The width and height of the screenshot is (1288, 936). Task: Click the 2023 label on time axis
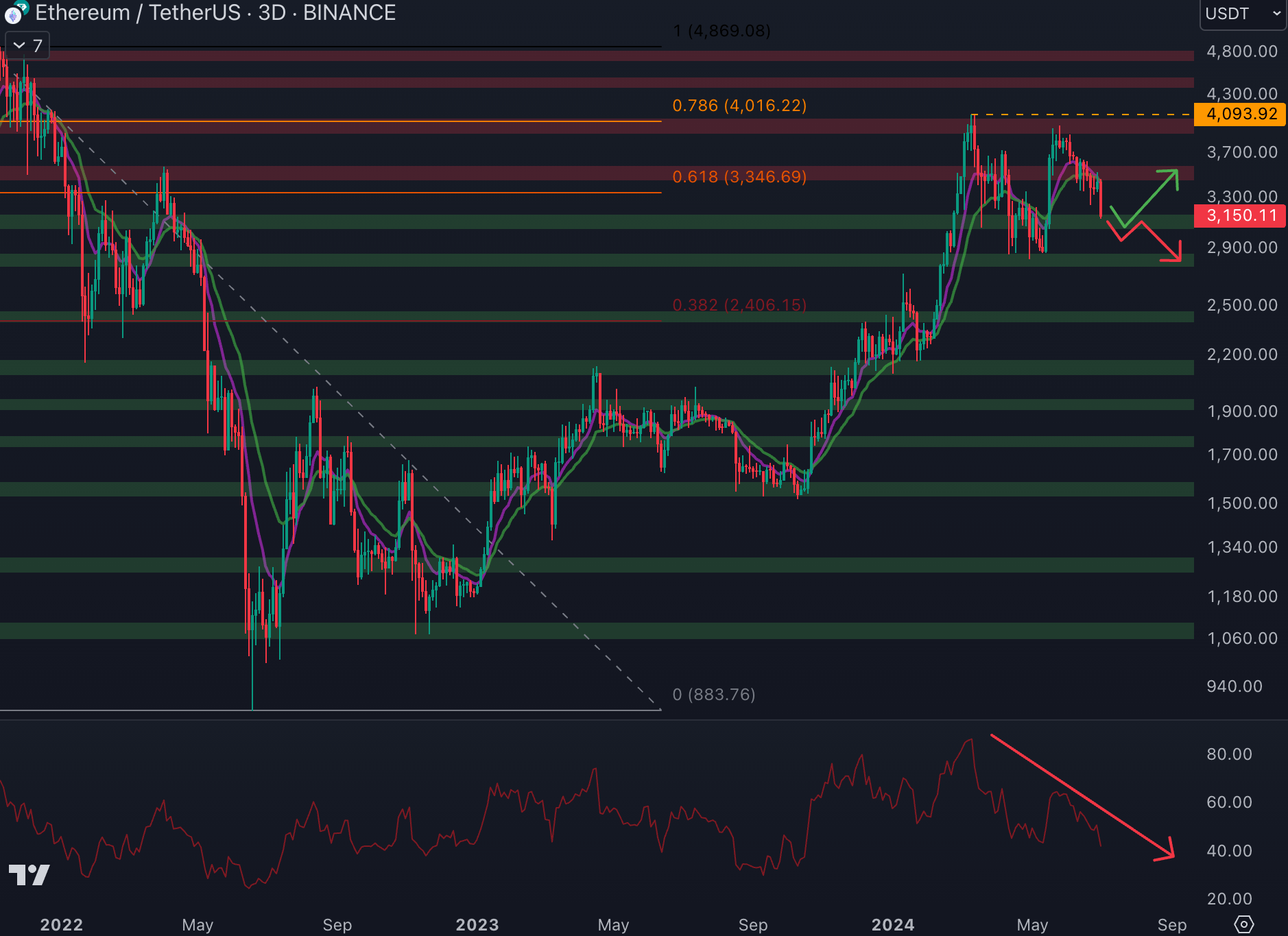pyautogui.click(x=477, y=925)
